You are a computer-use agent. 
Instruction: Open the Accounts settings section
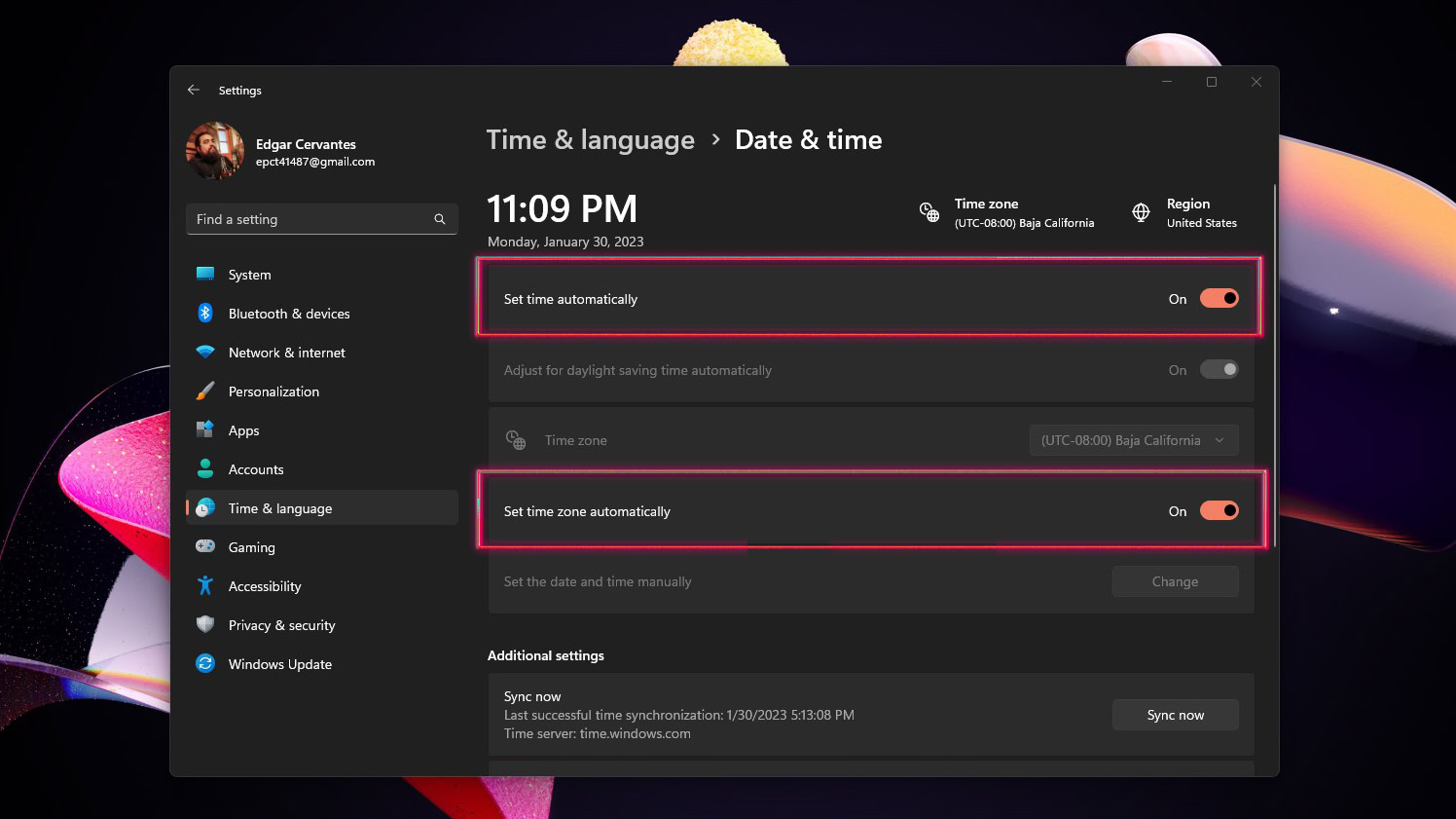click(256, 469)
